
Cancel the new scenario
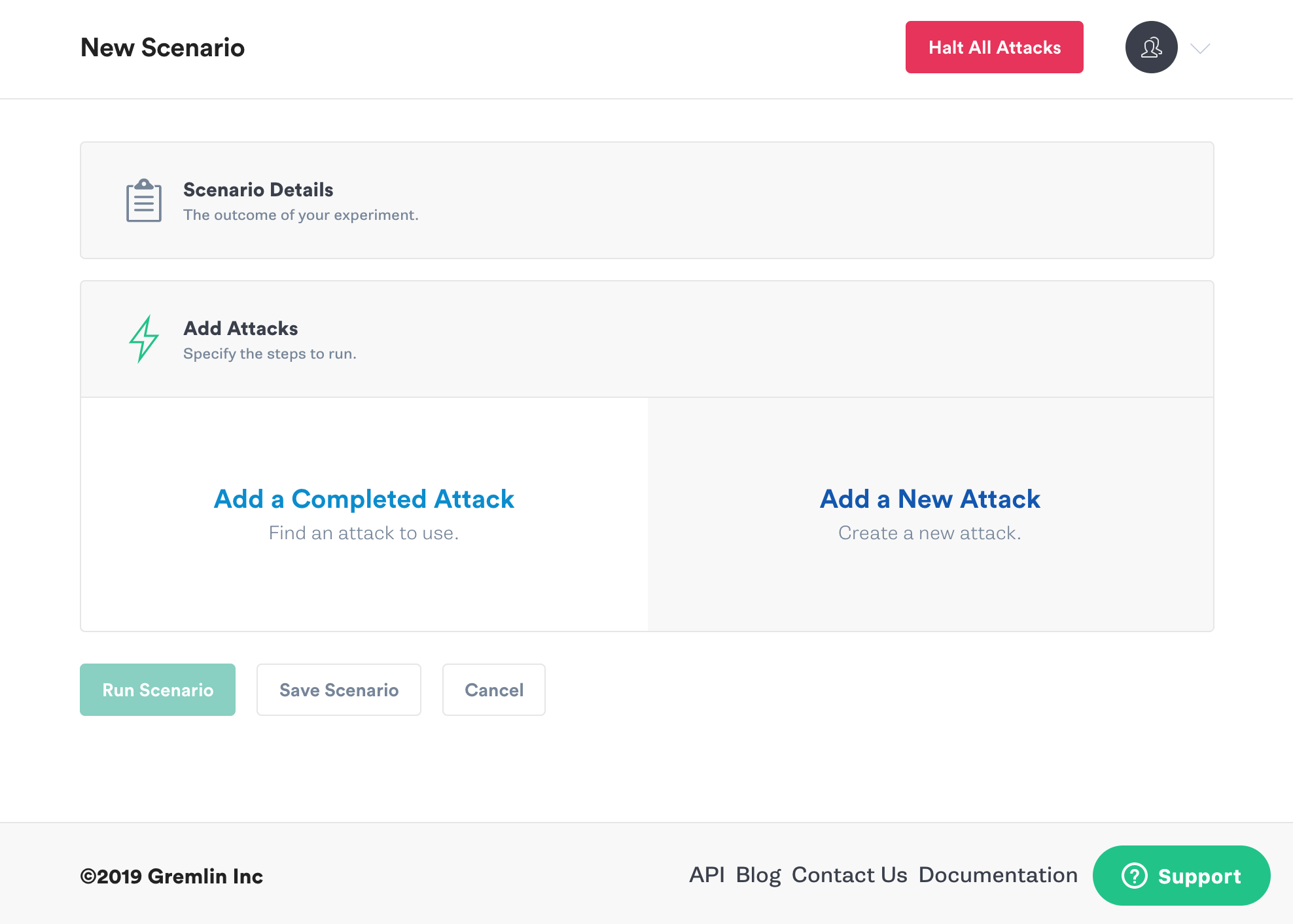pyautogui.click(x=494, y=690)
